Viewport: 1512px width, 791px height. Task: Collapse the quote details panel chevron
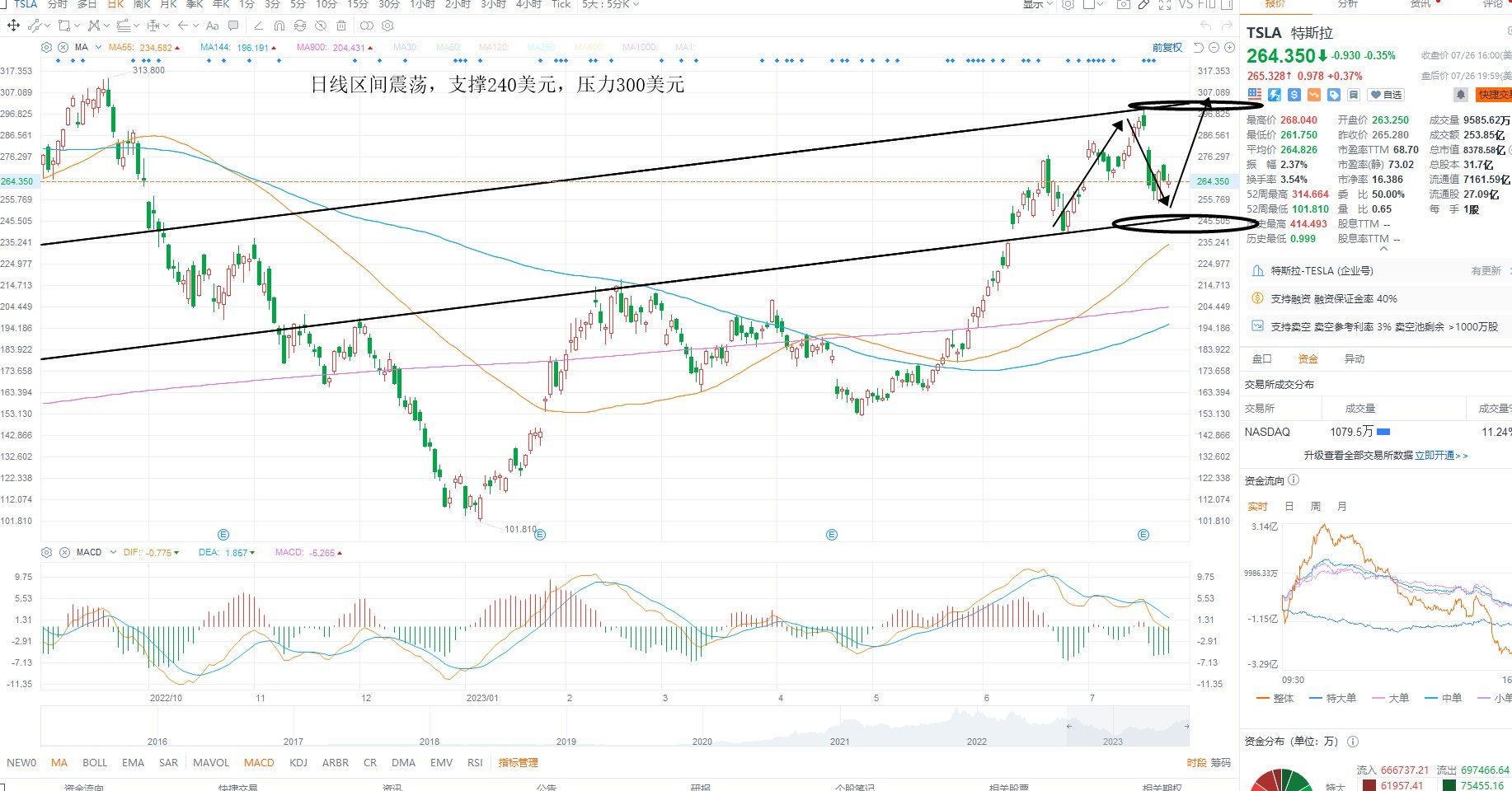point(1383,247)
